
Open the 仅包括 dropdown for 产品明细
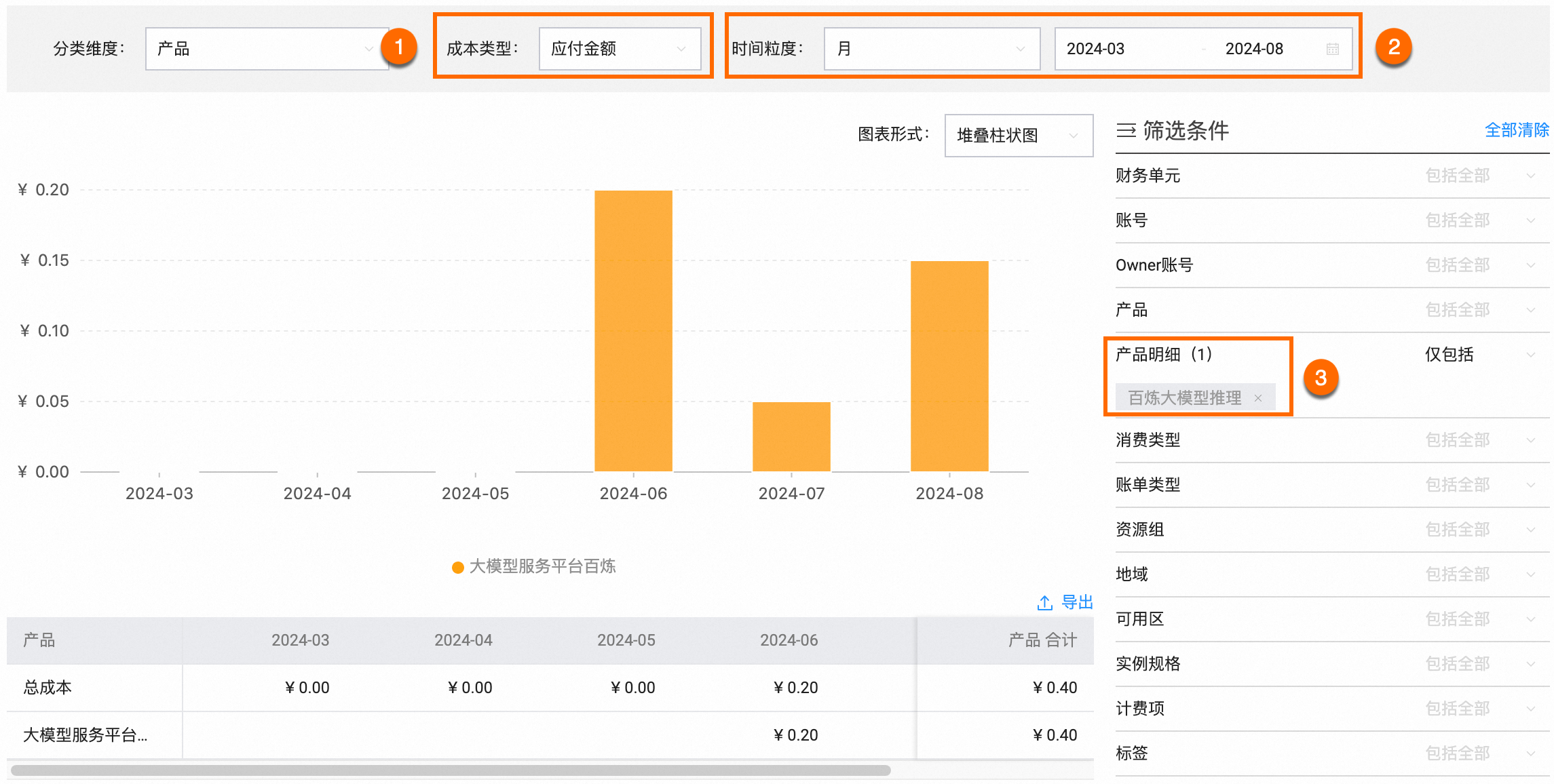[1479, 355]
